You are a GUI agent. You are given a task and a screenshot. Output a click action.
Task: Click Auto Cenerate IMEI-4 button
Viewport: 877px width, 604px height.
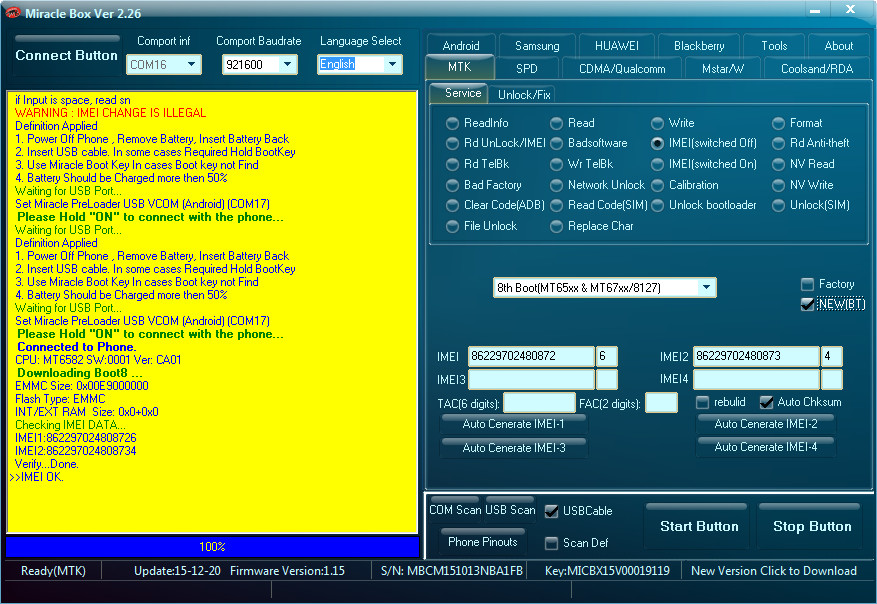[x=766, y=447]
